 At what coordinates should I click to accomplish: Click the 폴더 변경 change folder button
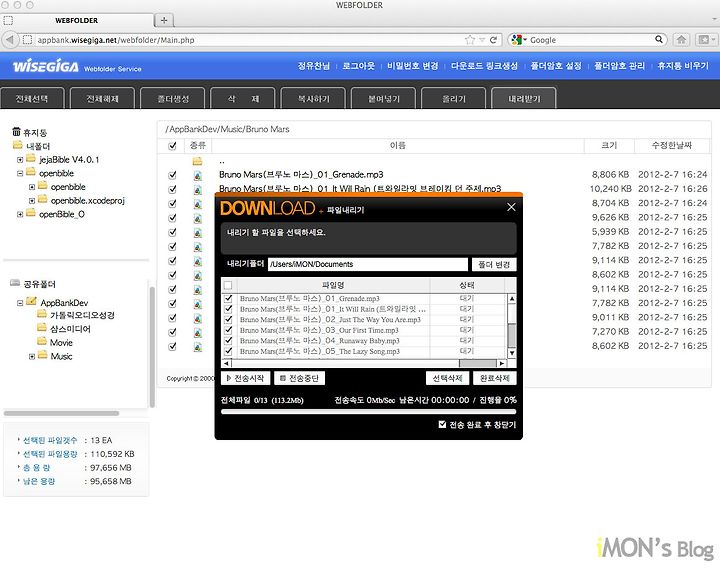pos(494,264)
